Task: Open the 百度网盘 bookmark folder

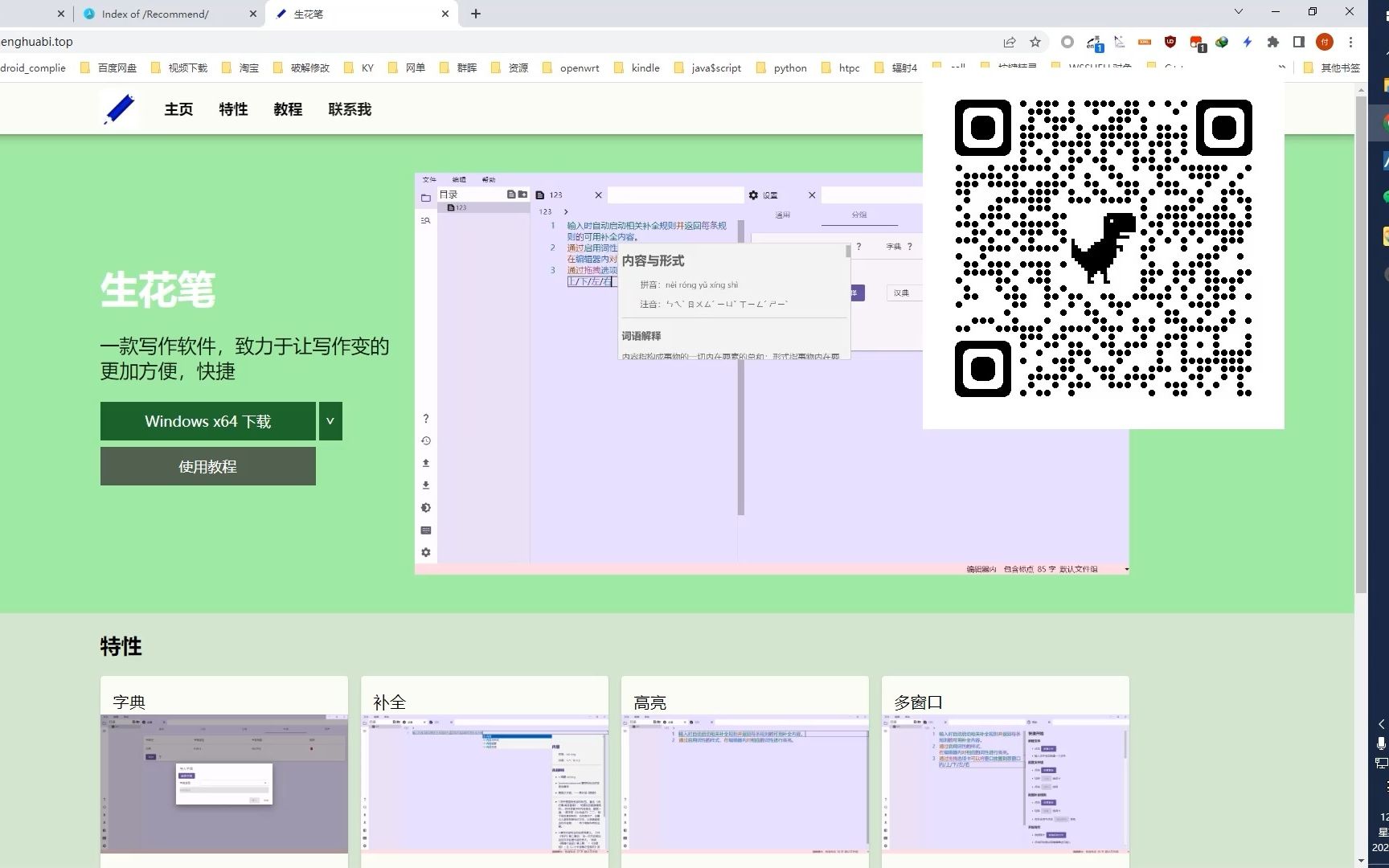Action: coord(109,68)
